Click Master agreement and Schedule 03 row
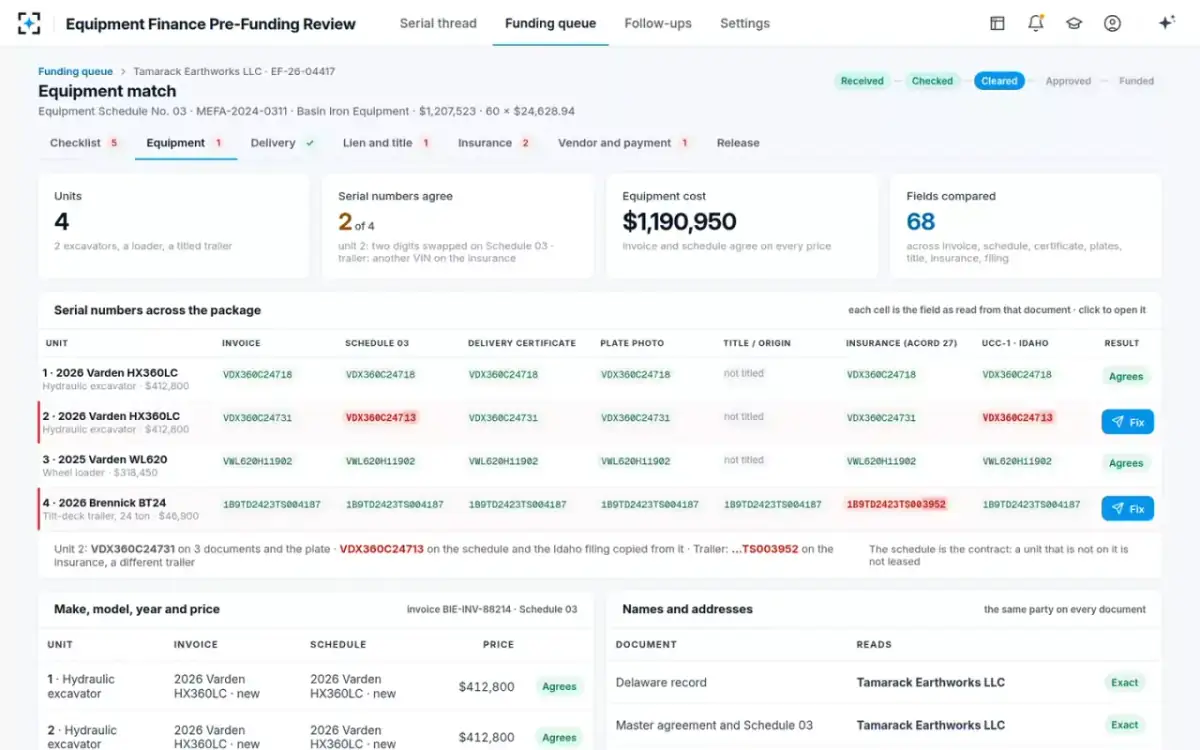Viewport: 1200px width, 750px height. tap(883, 725)
